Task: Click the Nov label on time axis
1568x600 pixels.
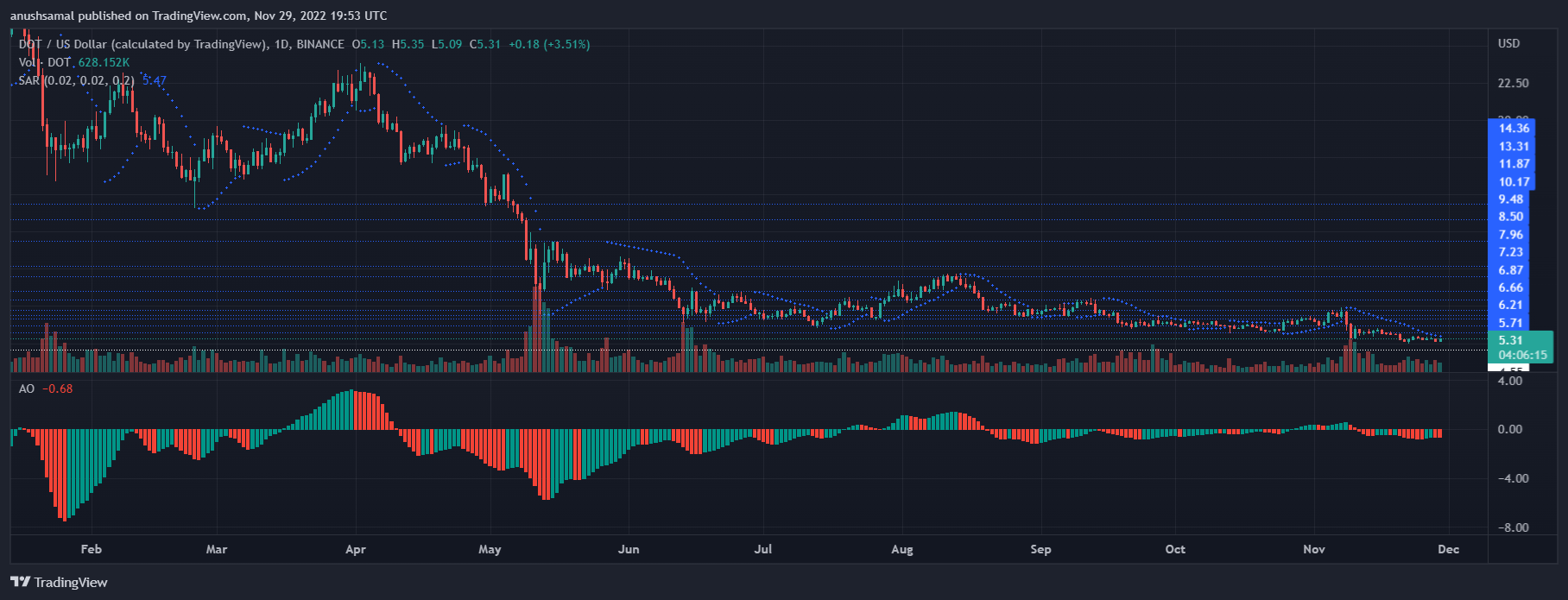Action: pyautogui.click(x=1314, y=549)
